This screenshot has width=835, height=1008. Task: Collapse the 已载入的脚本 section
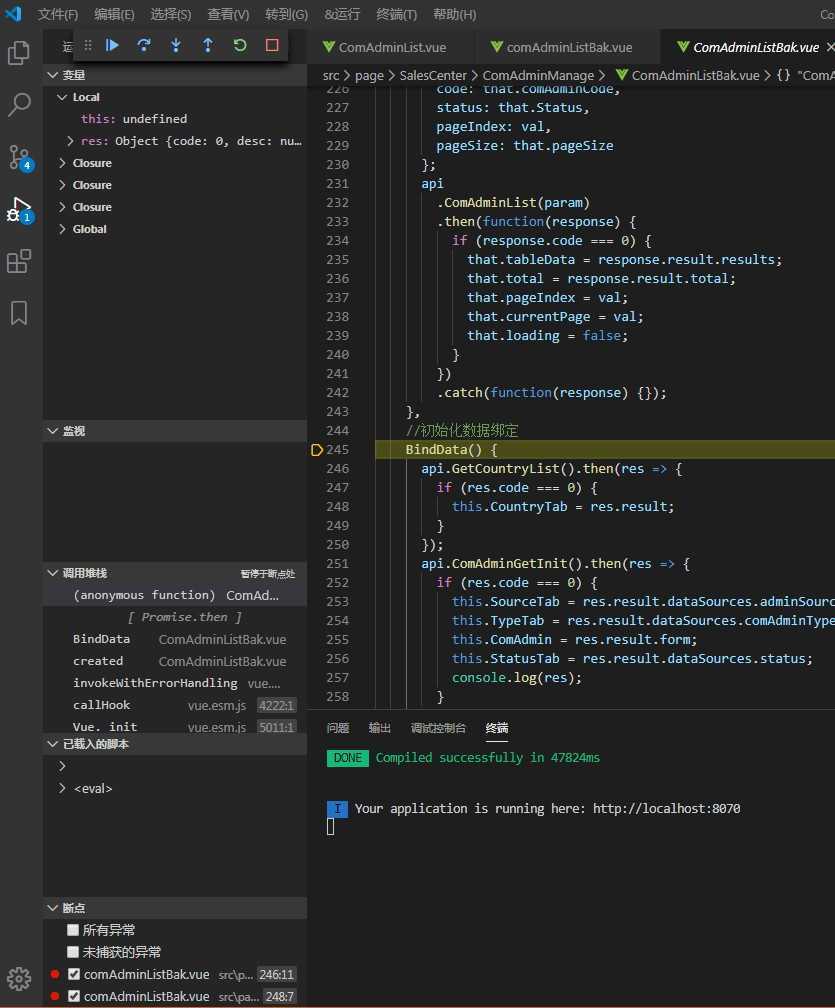coord(53,744)
